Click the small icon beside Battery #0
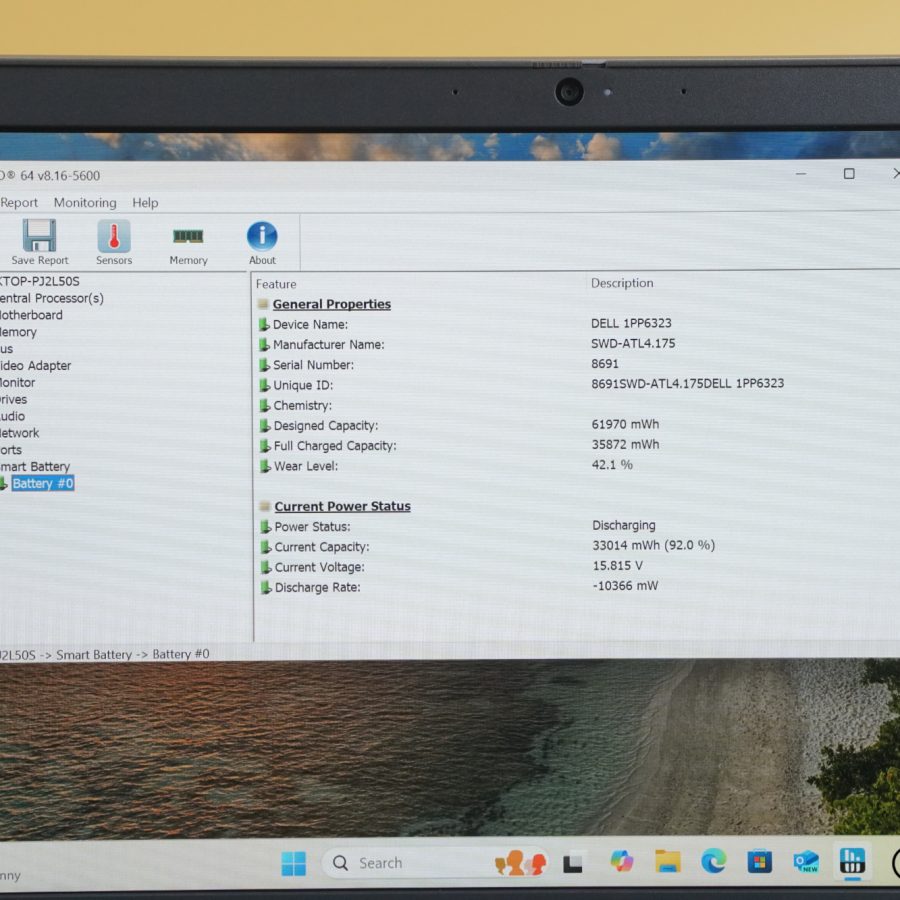900x900 pixels. (x=3, y=483)
